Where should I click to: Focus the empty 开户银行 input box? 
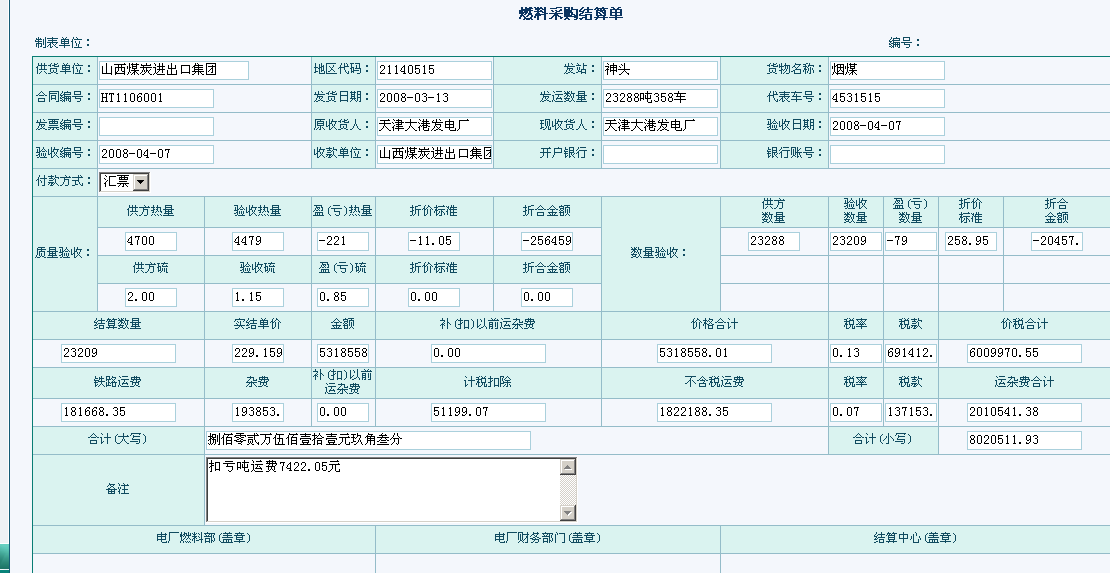660,154
